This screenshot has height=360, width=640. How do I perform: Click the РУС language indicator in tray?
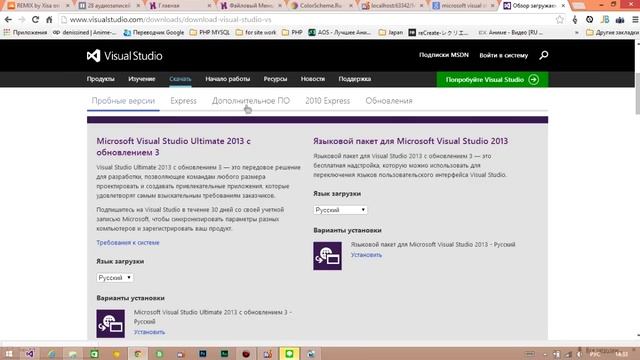click(x=595, y=355)
